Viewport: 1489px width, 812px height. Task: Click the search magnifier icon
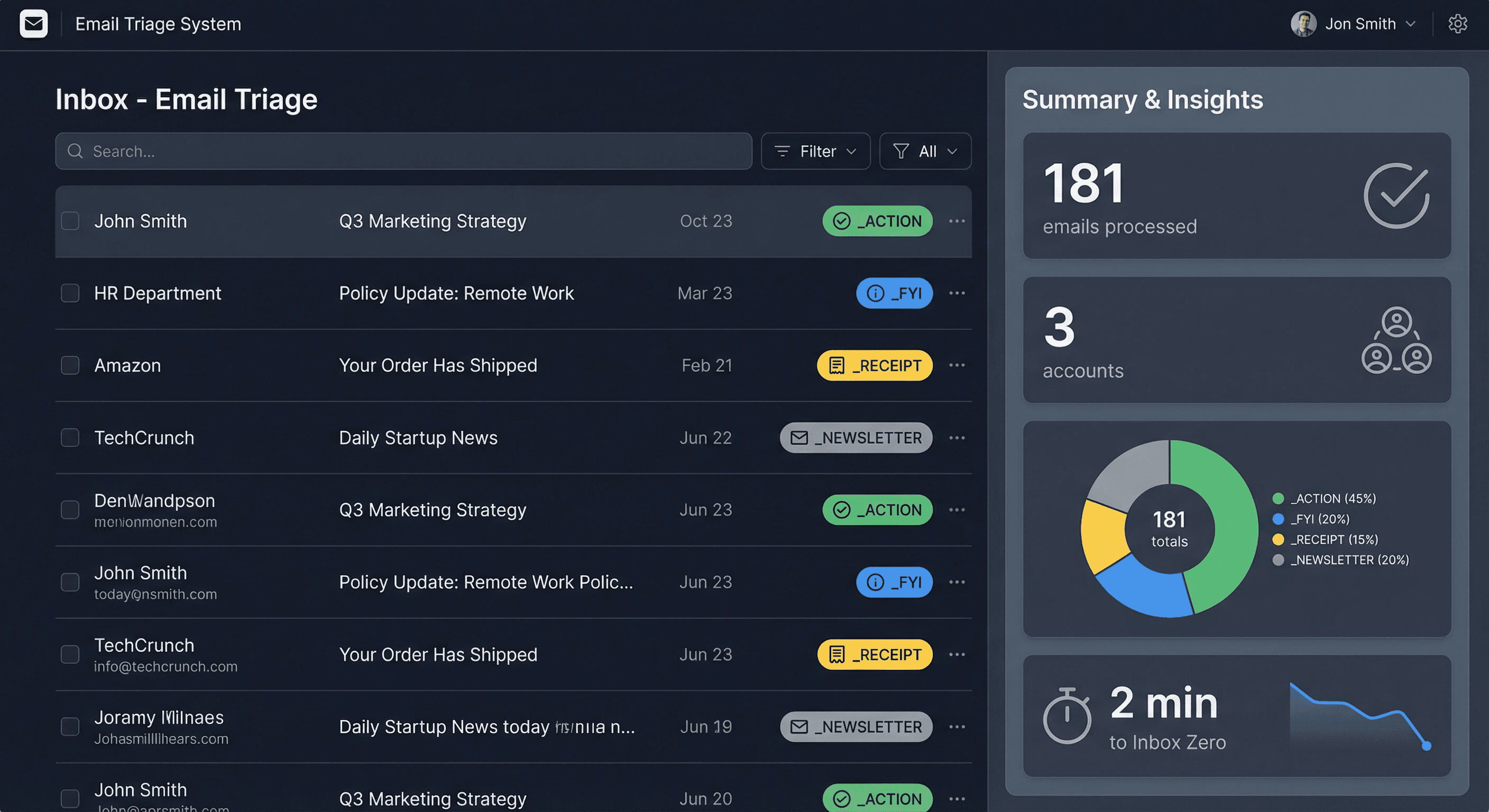[x=75, y=151]
